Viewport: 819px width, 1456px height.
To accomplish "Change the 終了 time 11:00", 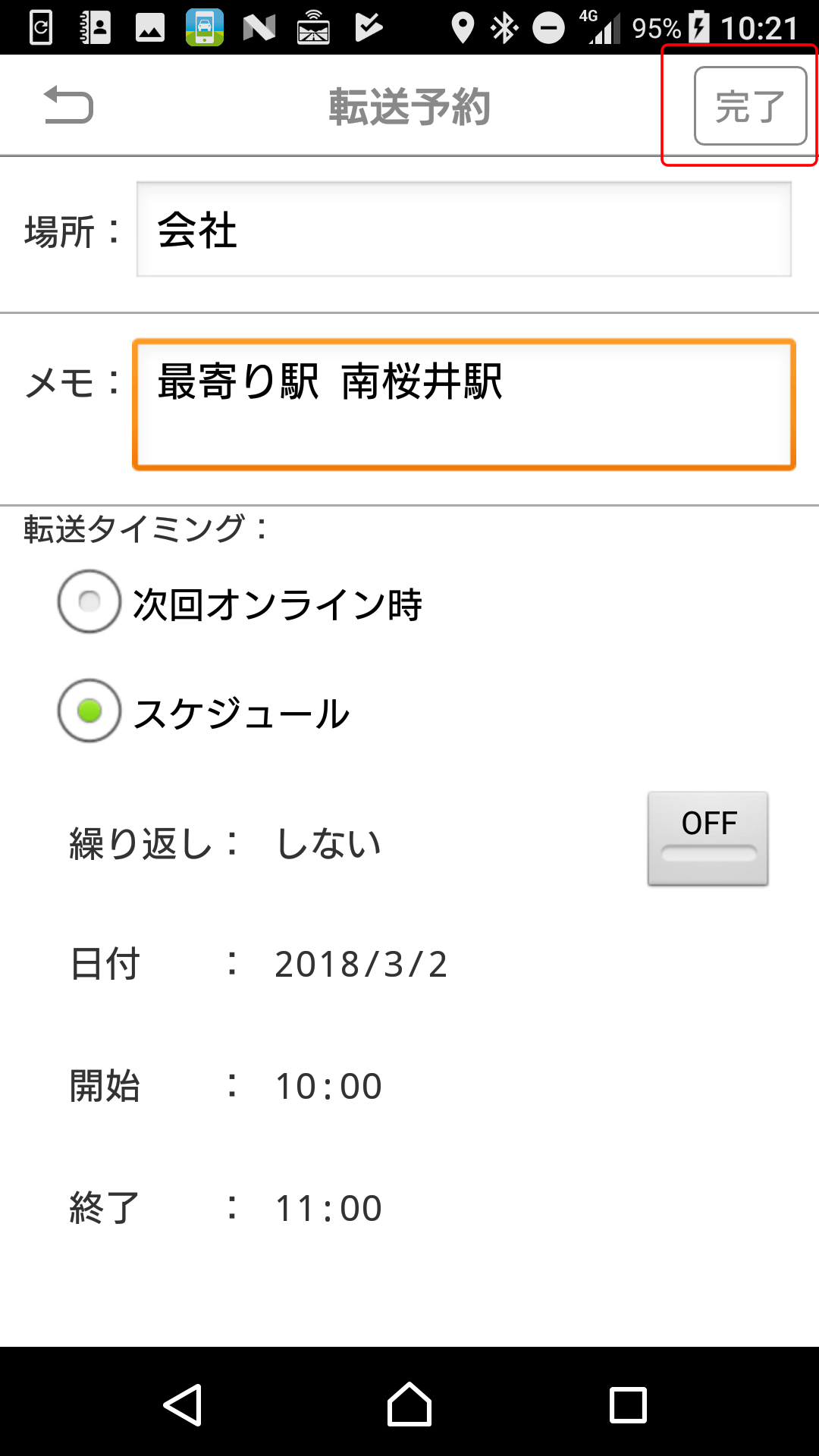I will tap(328, 1208).
